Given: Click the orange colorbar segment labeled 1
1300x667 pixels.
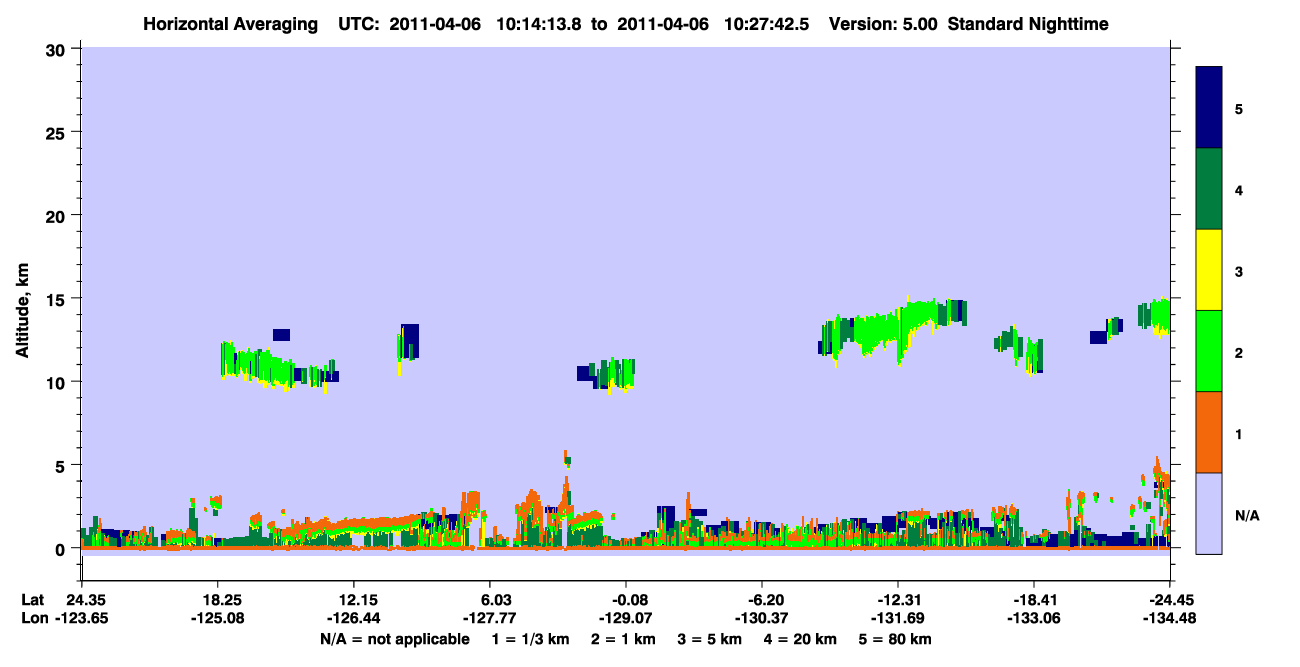Looking at the screenshot, I should coord(1209,432).
